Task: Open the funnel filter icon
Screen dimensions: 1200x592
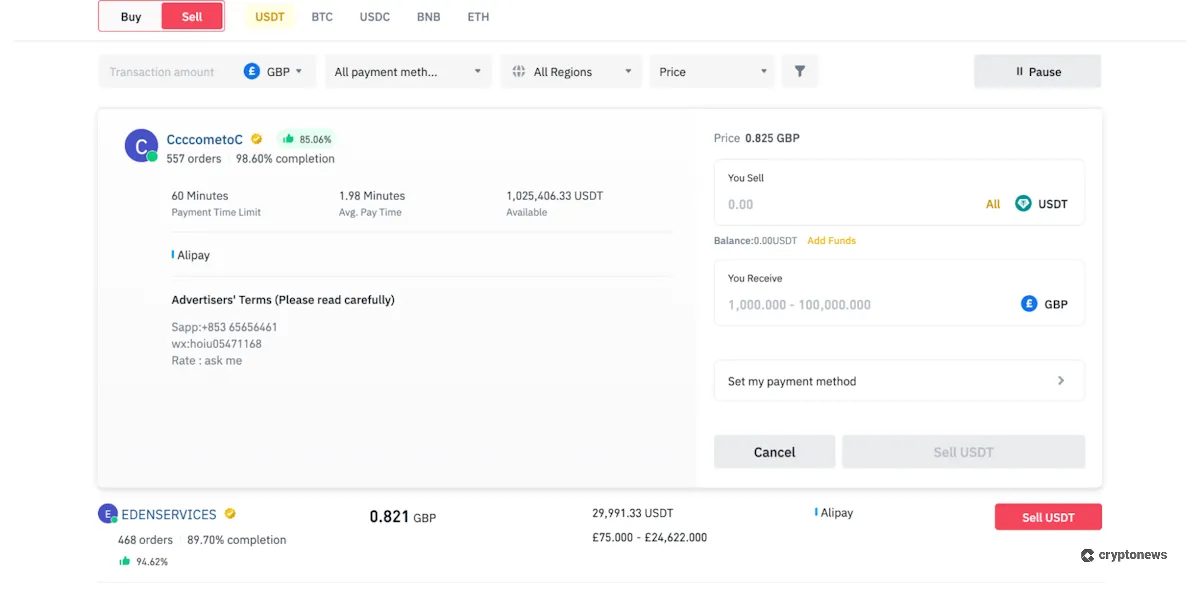Action: click(x=799, y=71)
